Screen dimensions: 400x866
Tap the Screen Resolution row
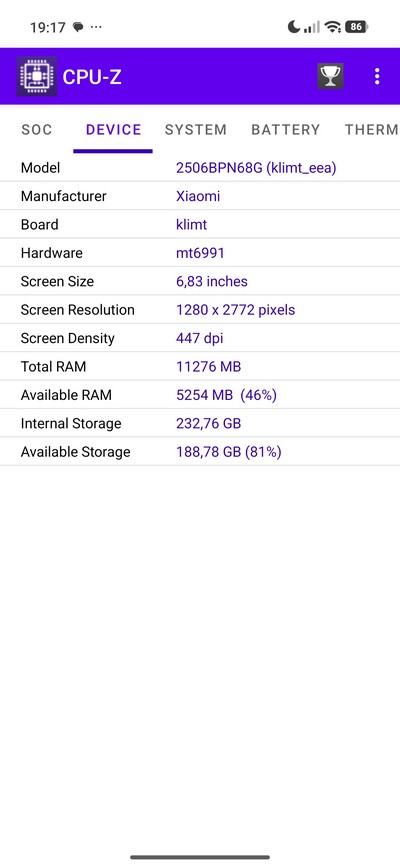pos(200,310)
